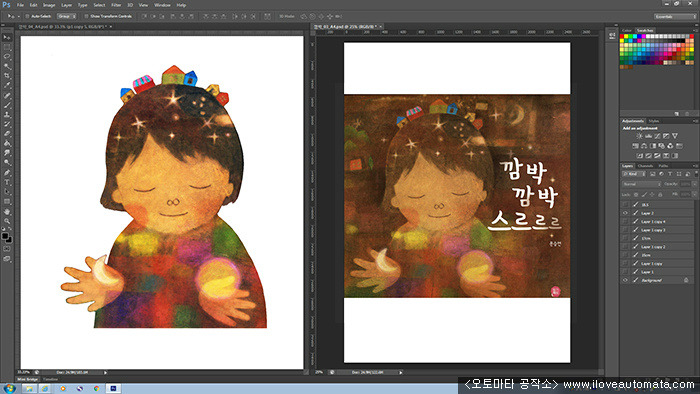This screenshot has width=700, height=394.
Task: Select the Rectangular Marquee tool
Action: pyautogui.click(x=7, y=47)
